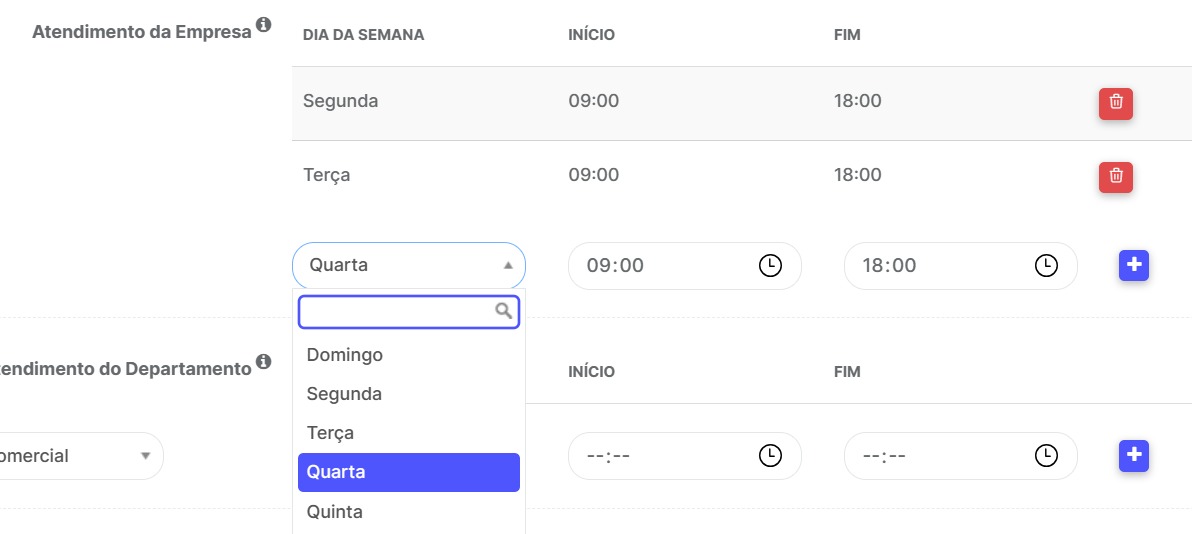Collapse the Quarta weekday dropdown
The width and height of the screenshot is (1192, 534).
tap(409, 265)
